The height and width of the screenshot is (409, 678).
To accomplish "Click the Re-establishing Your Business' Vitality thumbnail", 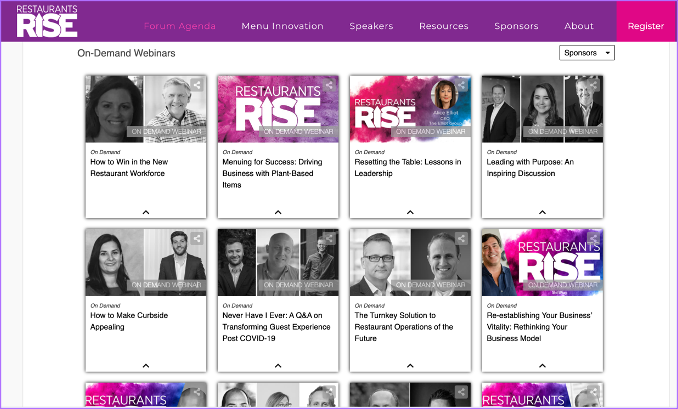I will click(x=542, y=262).
